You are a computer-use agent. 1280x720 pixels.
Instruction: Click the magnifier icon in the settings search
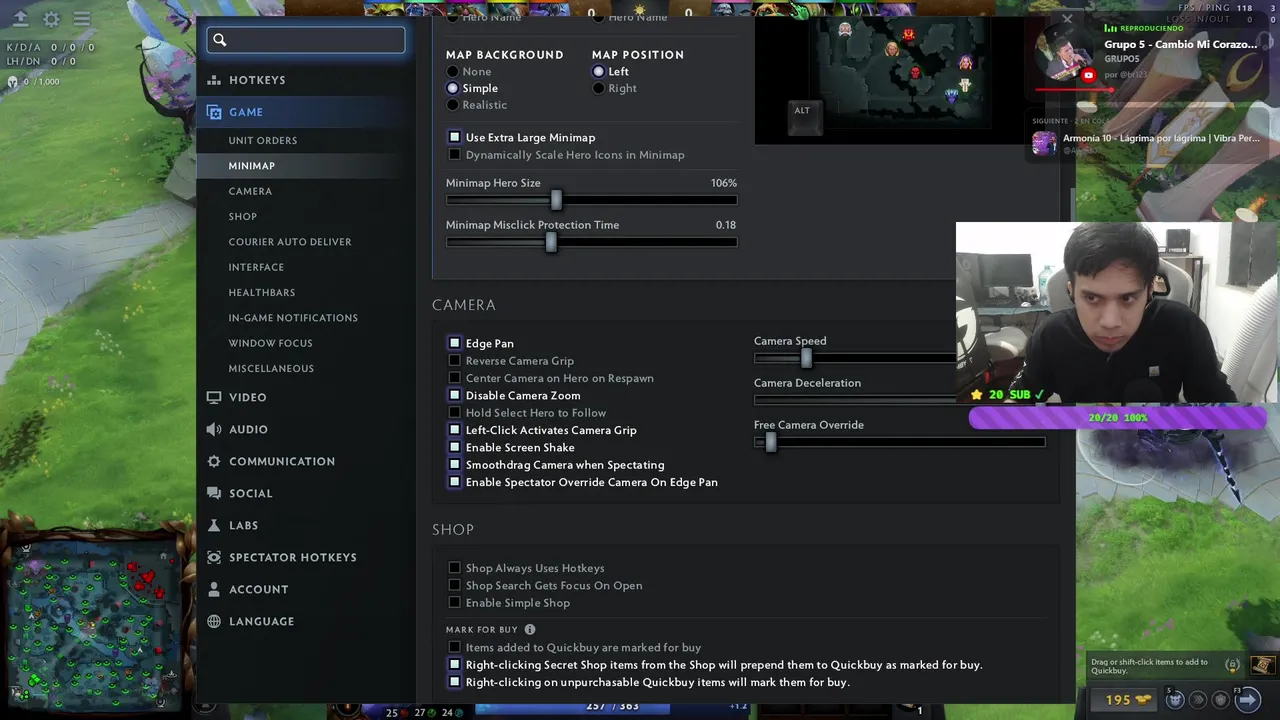pyautogui.click(x=220, y=40)
